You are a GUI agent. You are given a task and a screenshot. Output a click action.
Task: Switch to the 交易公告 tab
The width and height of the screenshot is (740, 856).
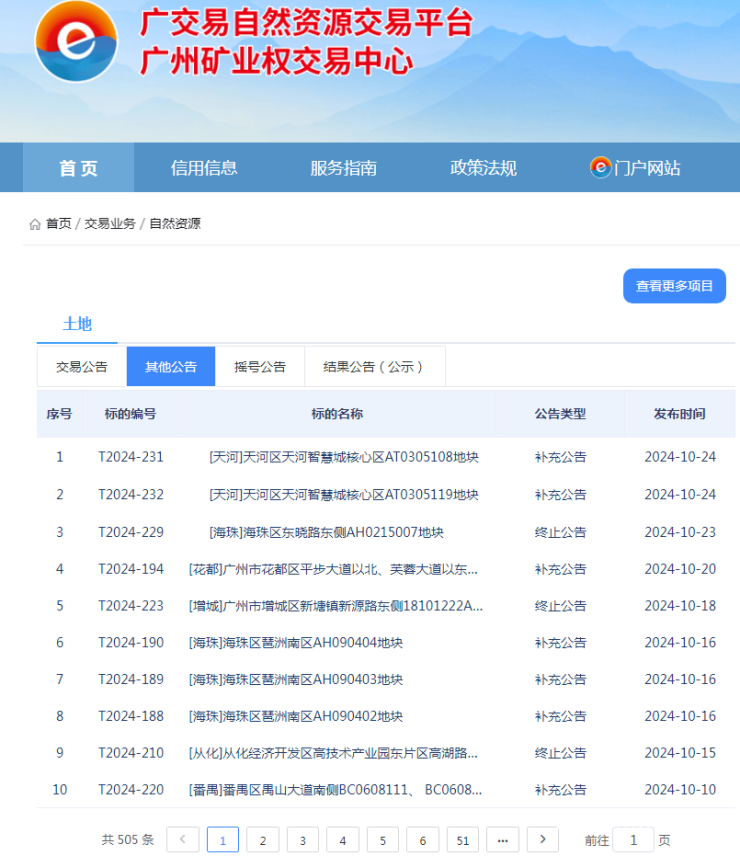coord(82,367)
